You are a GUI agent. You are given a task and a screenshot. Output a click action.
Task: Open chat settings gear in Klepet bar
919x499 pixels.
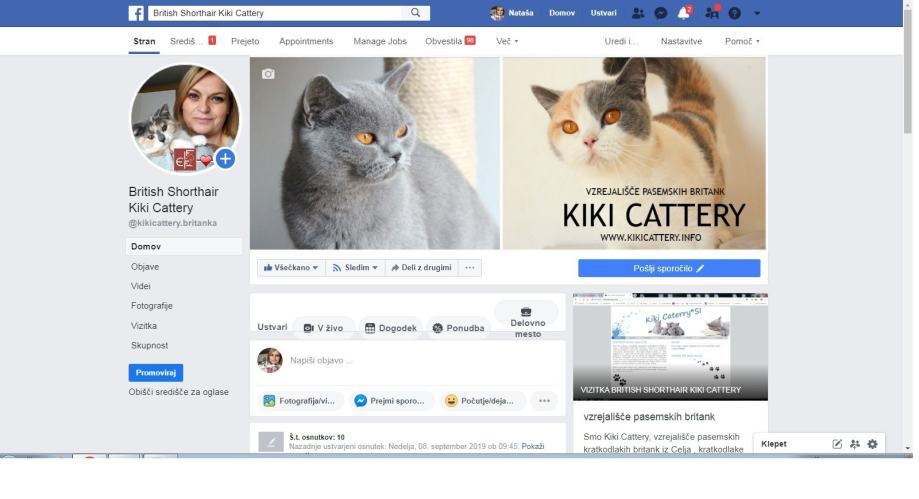(872, 444)
